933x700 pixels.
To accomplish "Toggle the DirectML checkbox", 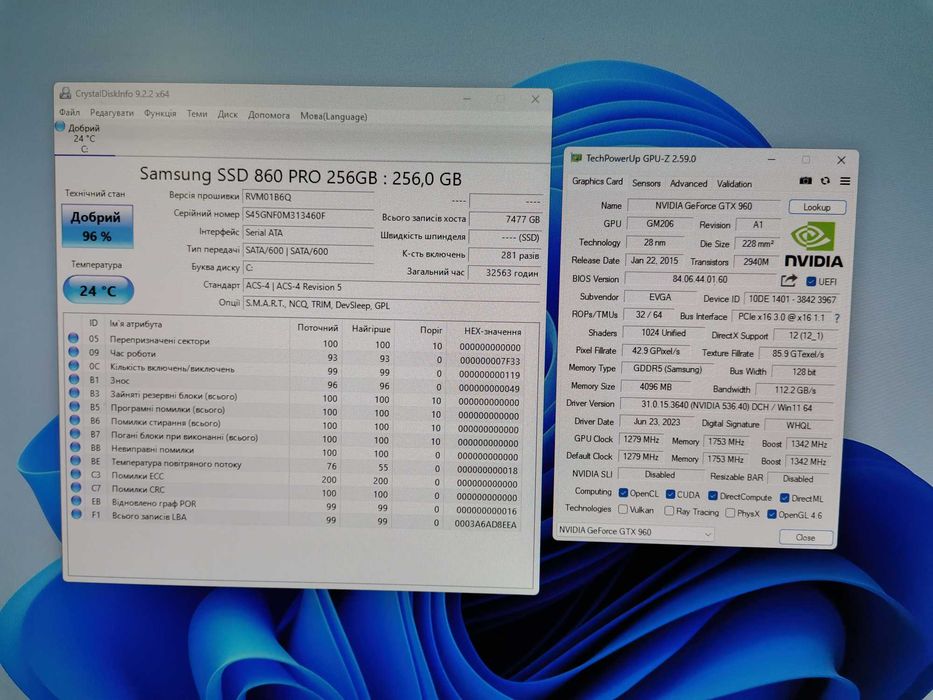I will click(x=784, y=498).
